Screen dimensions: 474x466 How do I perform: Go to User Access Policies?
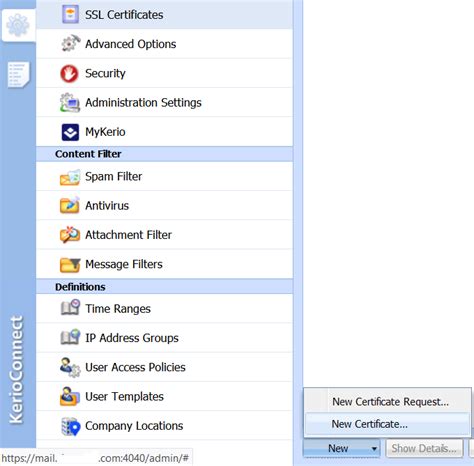click(164, 367)
